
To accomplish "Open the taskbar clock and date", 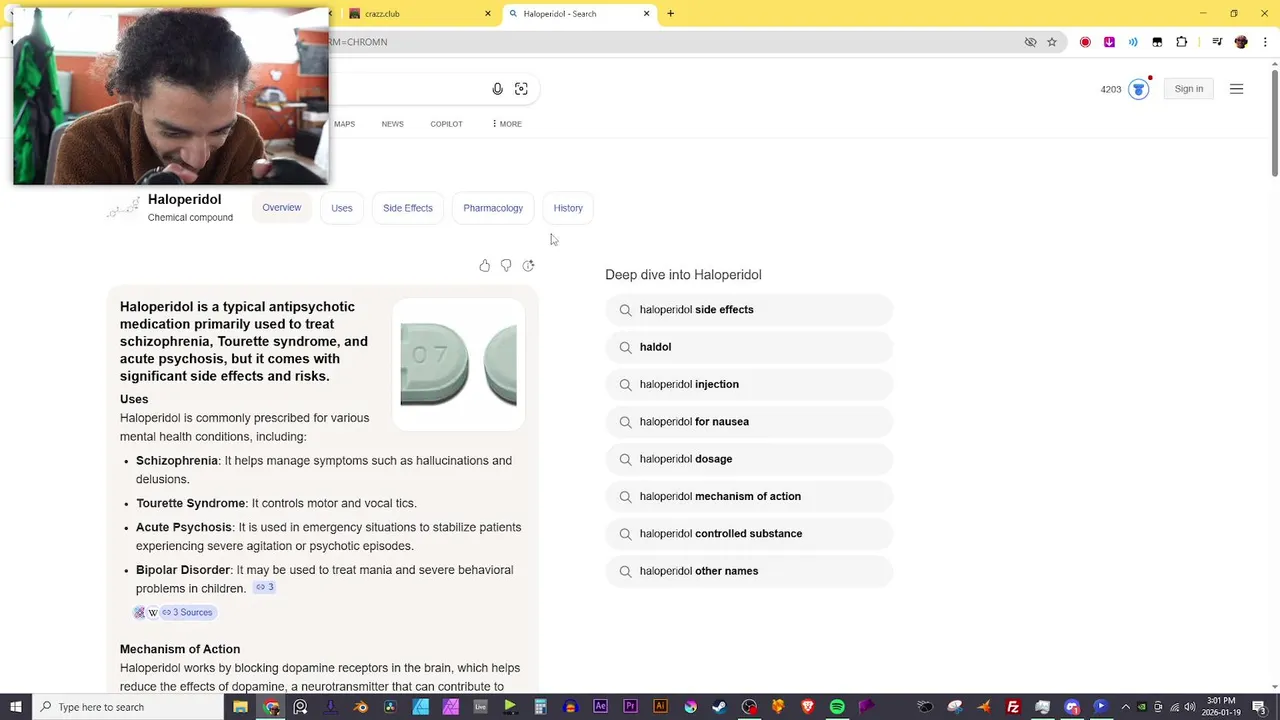I will pos(1221,707).
